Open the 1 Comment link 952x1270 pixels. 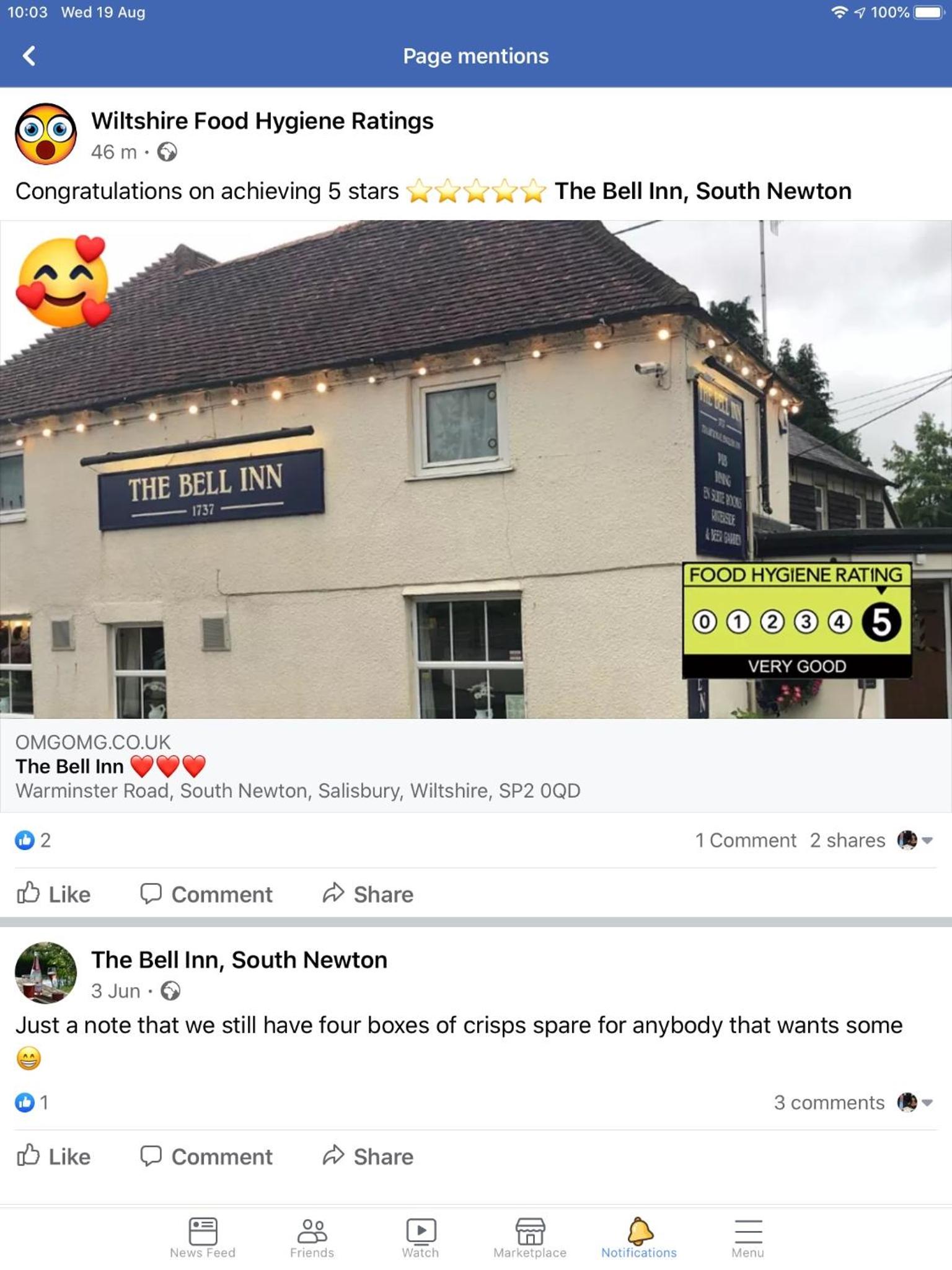point(746,840)
